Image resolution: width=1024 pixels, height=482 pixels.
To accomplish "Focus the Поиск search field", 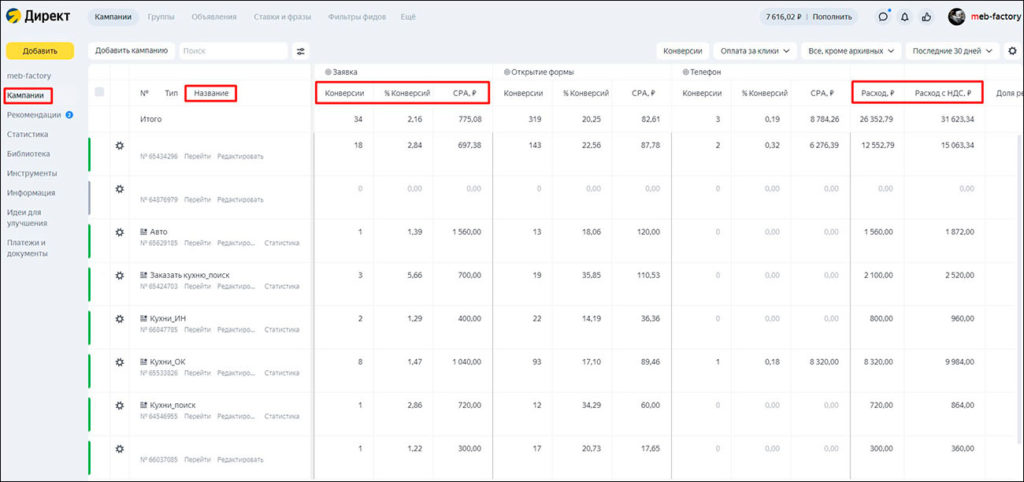I will (233, 51).
